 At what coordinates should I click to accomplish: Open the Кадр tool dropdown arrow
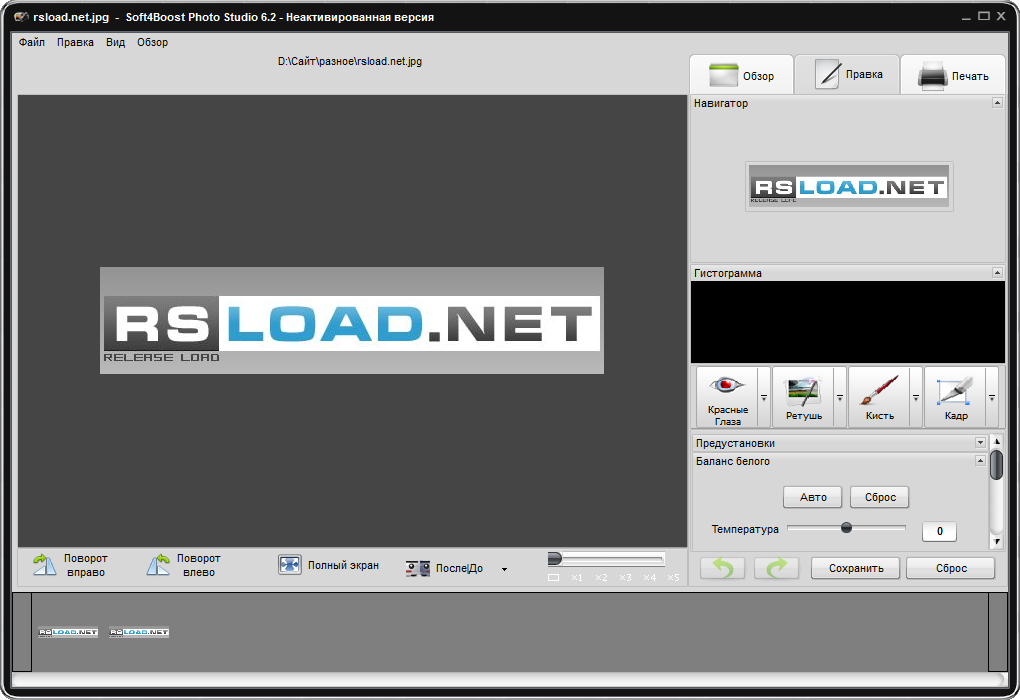(992, 397)
